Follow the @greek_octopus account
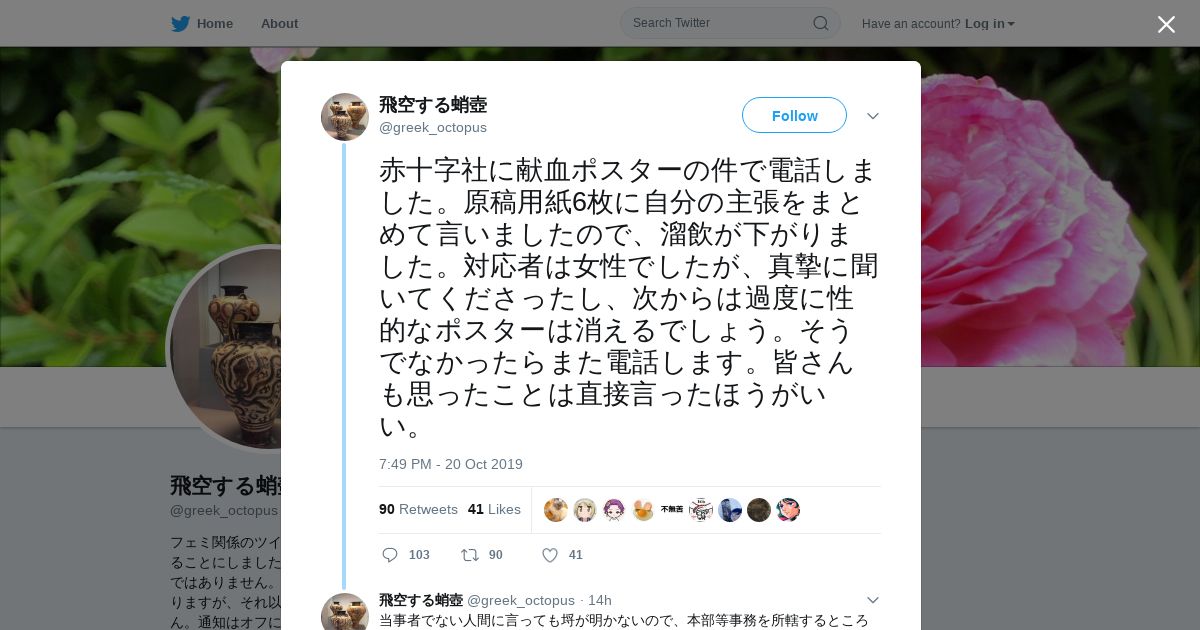Screen dimensions: 1200x630 pyautogui.click(x=794, y=115)
